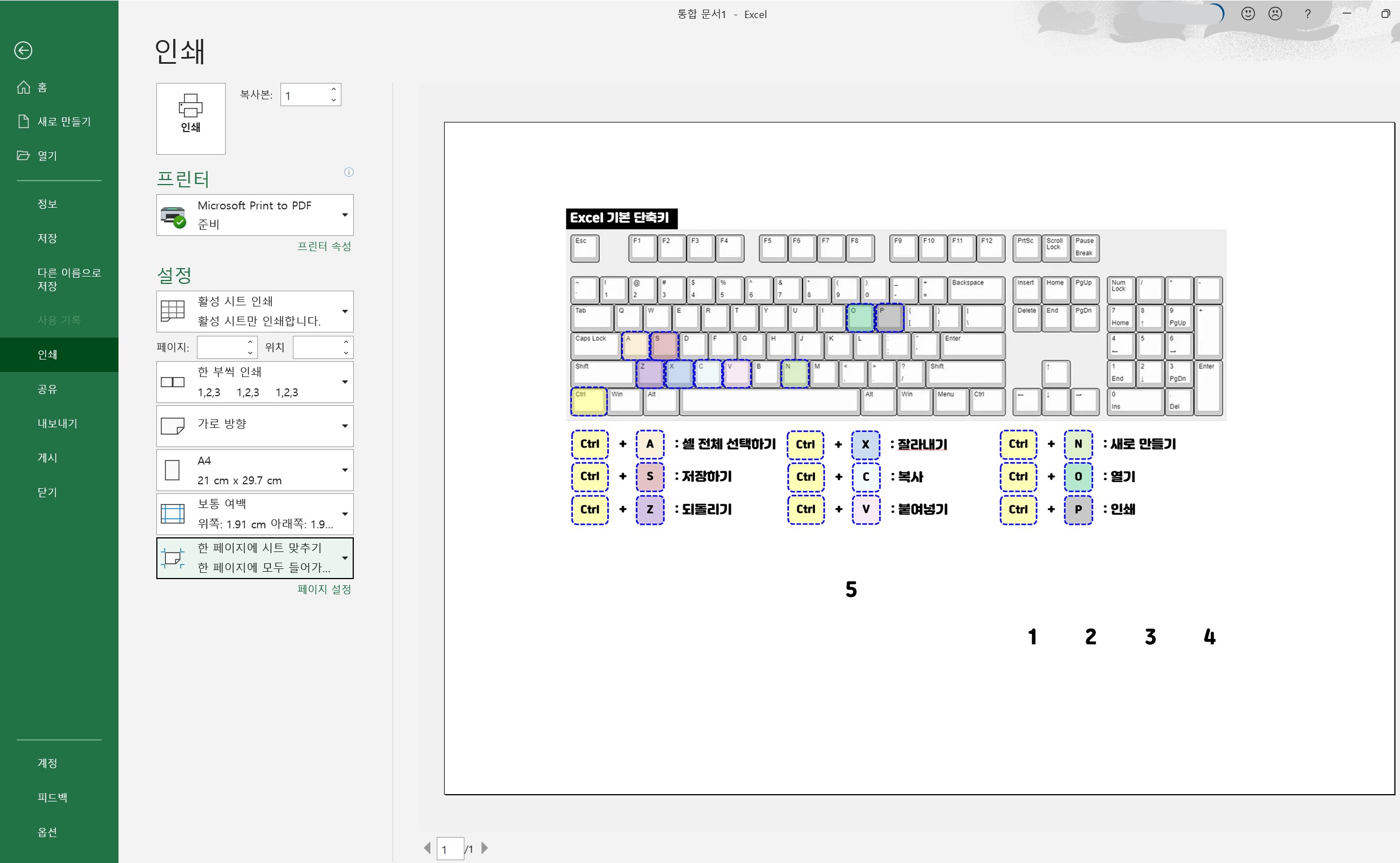The width and height of the screenshot is (1400, 863).
Task: Click the large Print (인쇄) button
Action: 191,118
